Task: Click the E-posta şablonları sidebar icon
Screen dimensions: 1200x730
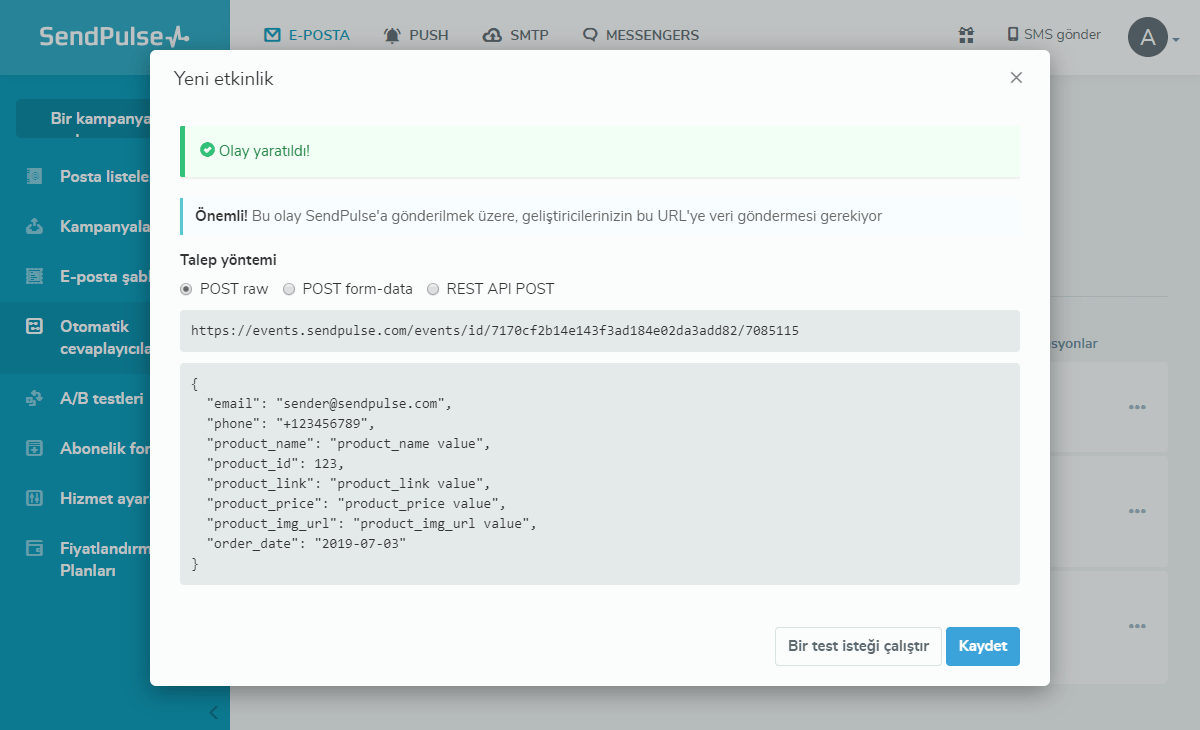Action: (35, 275)
